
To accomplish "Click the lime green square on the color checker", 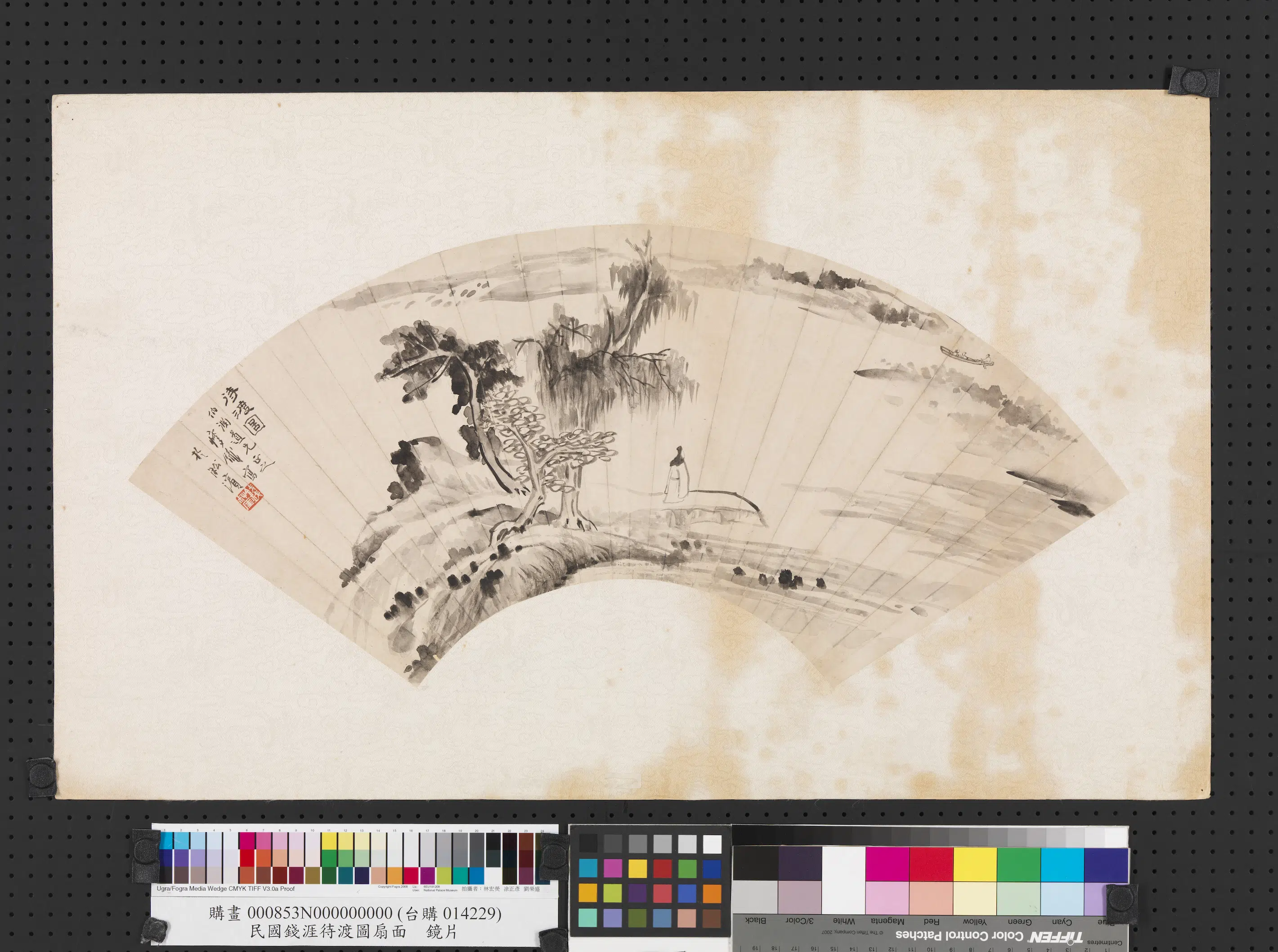I will tap(613, 893).
